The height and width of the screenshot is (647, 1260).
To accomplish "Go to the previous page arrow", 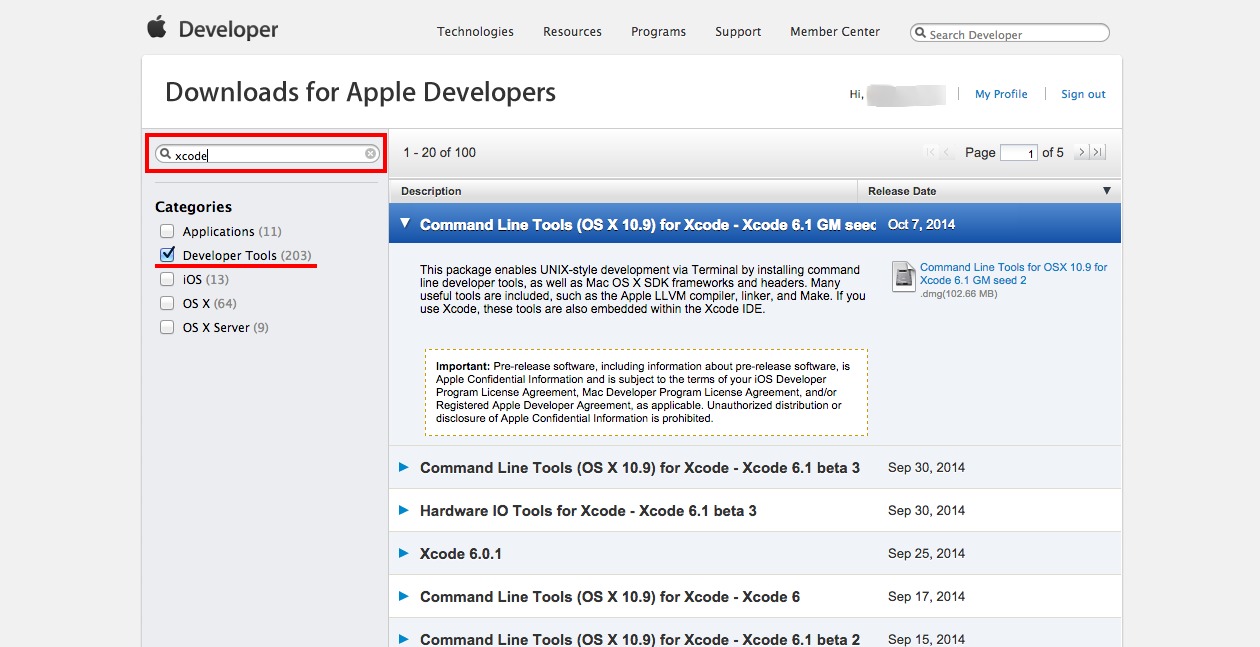I will (946, 152).
